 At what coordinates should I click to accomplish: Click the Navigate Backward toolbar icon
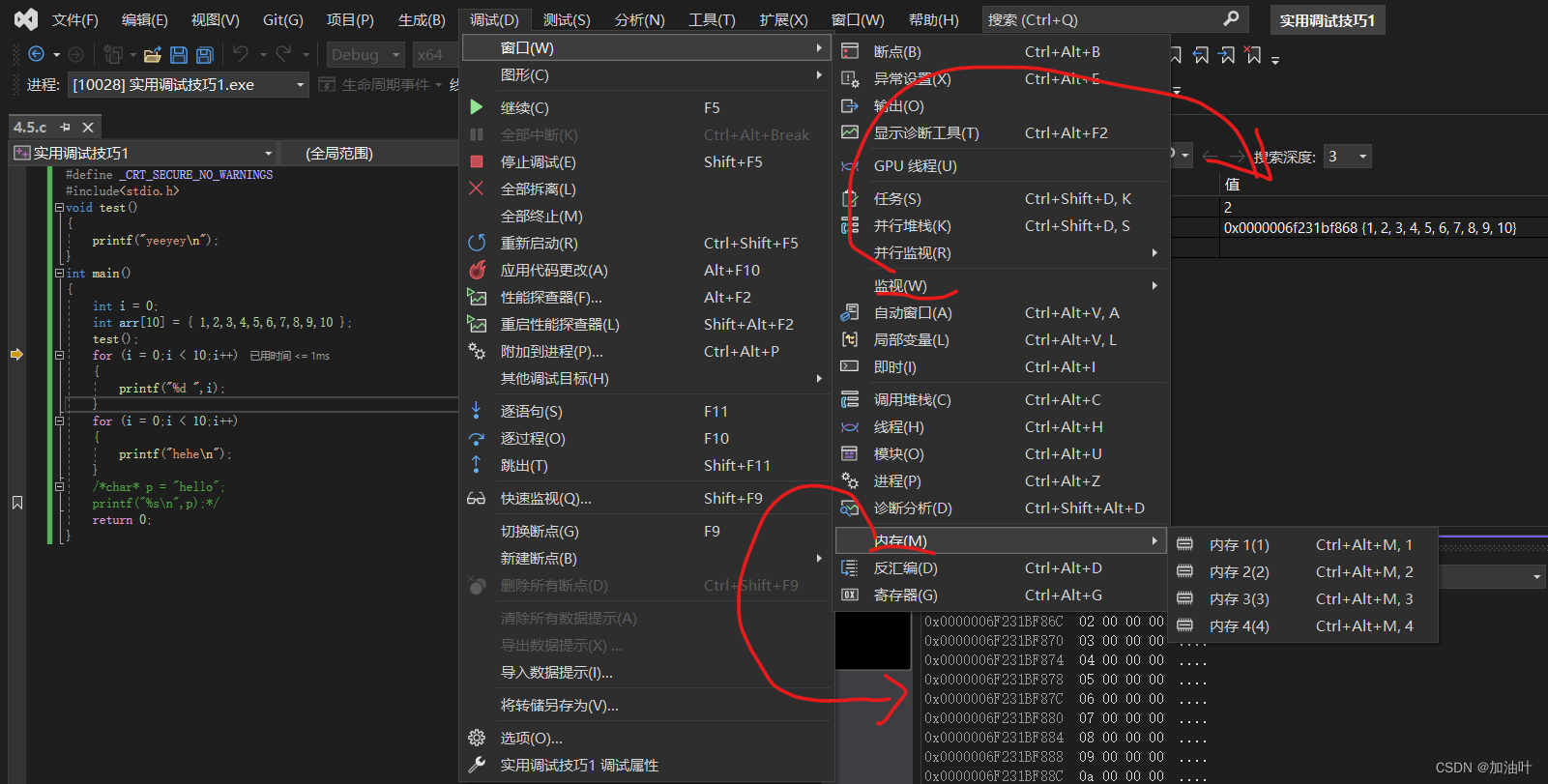point(37,55)
